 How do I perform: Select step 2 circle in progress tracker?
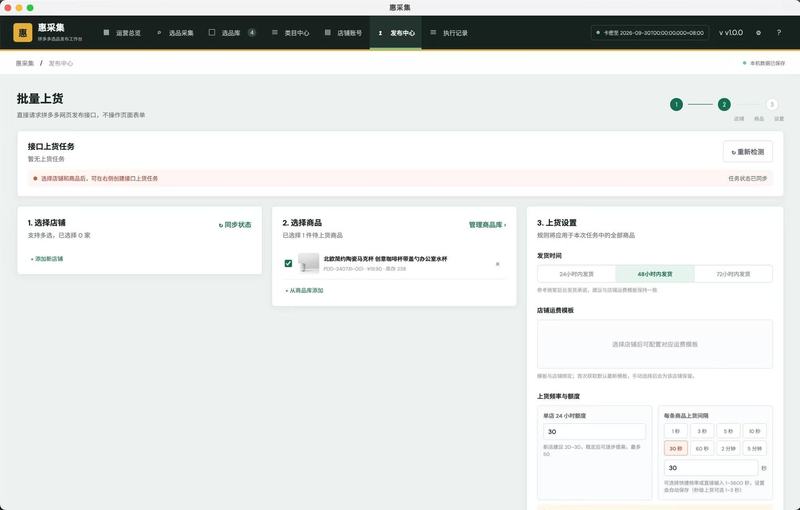[724, 105]
